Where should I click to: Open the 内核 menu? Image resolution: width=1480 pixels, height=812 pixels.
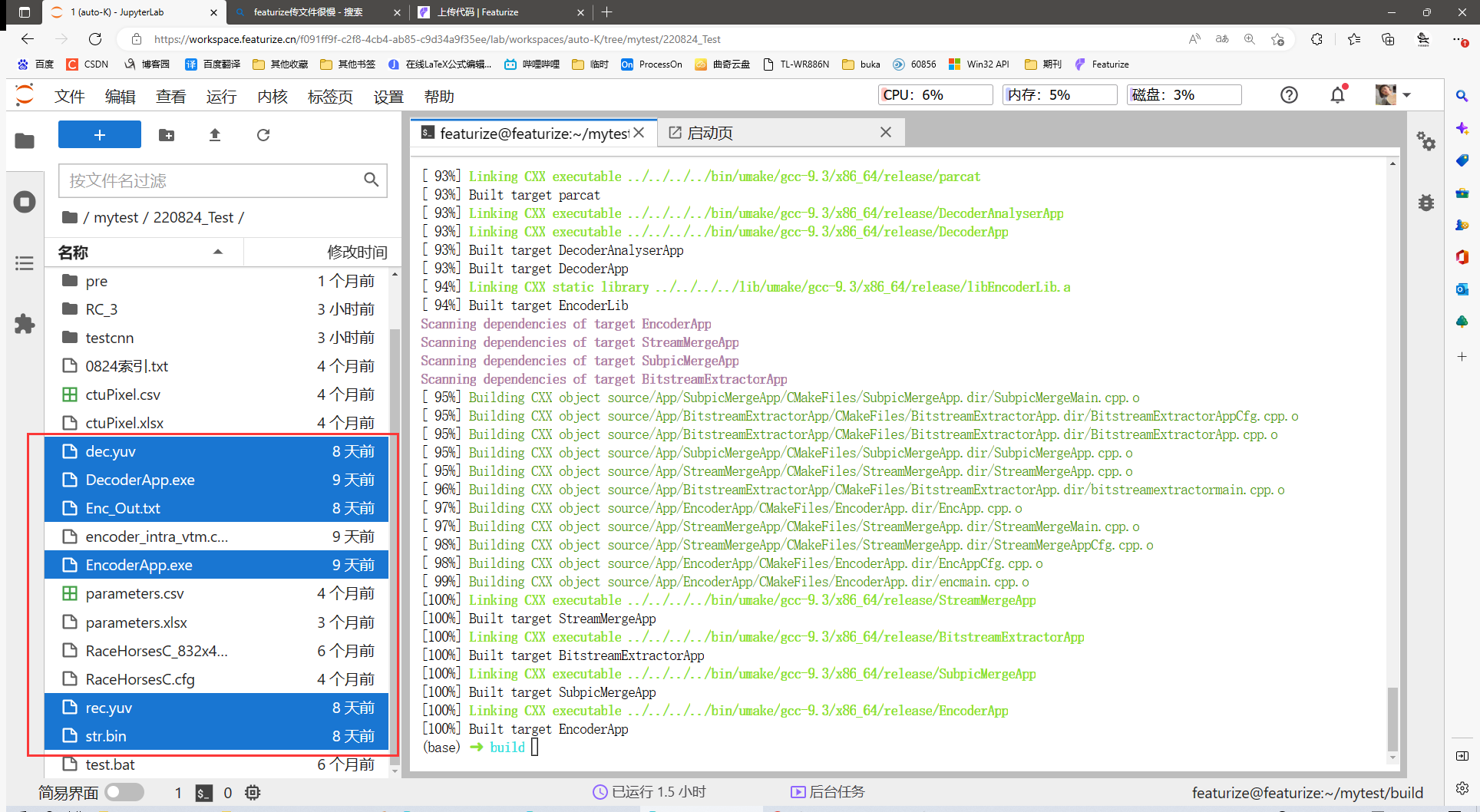click(273, 97)
